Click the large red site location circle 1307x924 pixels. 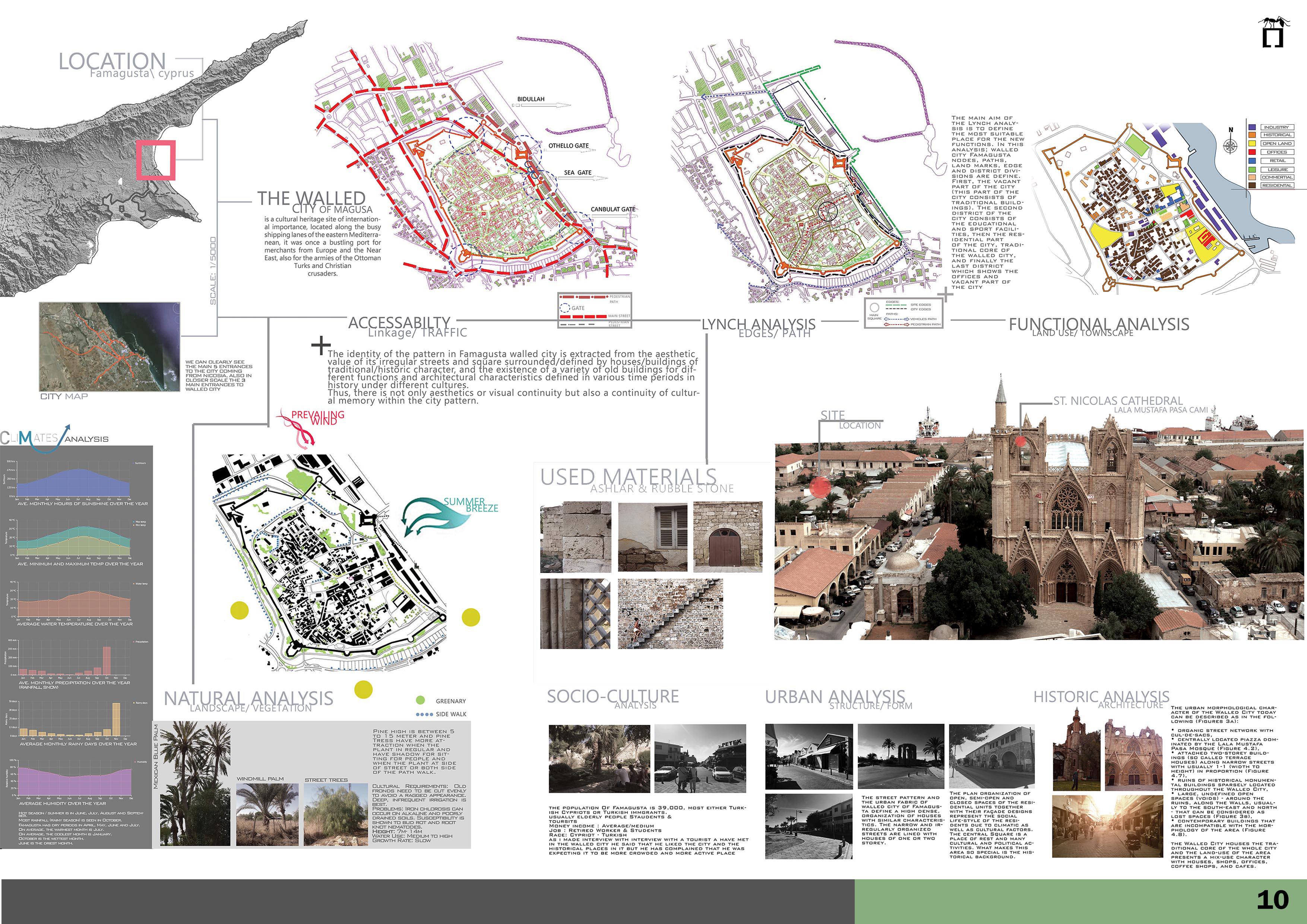pos(820,487)
